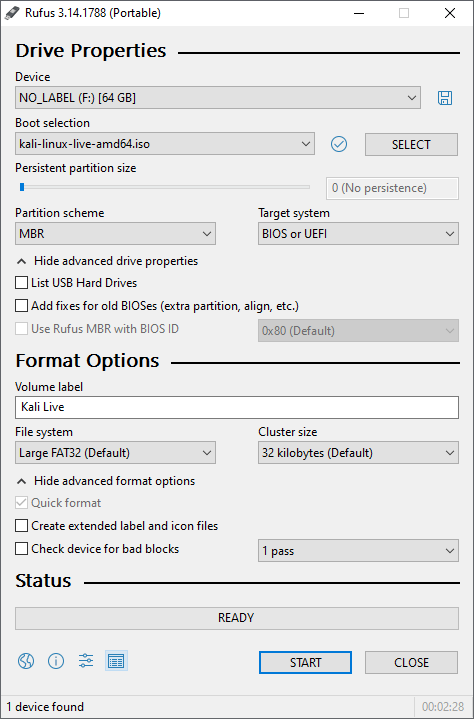Open the 0x80 (Default) BIOS ID dropdown
This screenshot has height=719, width=474.
point(358,331)
